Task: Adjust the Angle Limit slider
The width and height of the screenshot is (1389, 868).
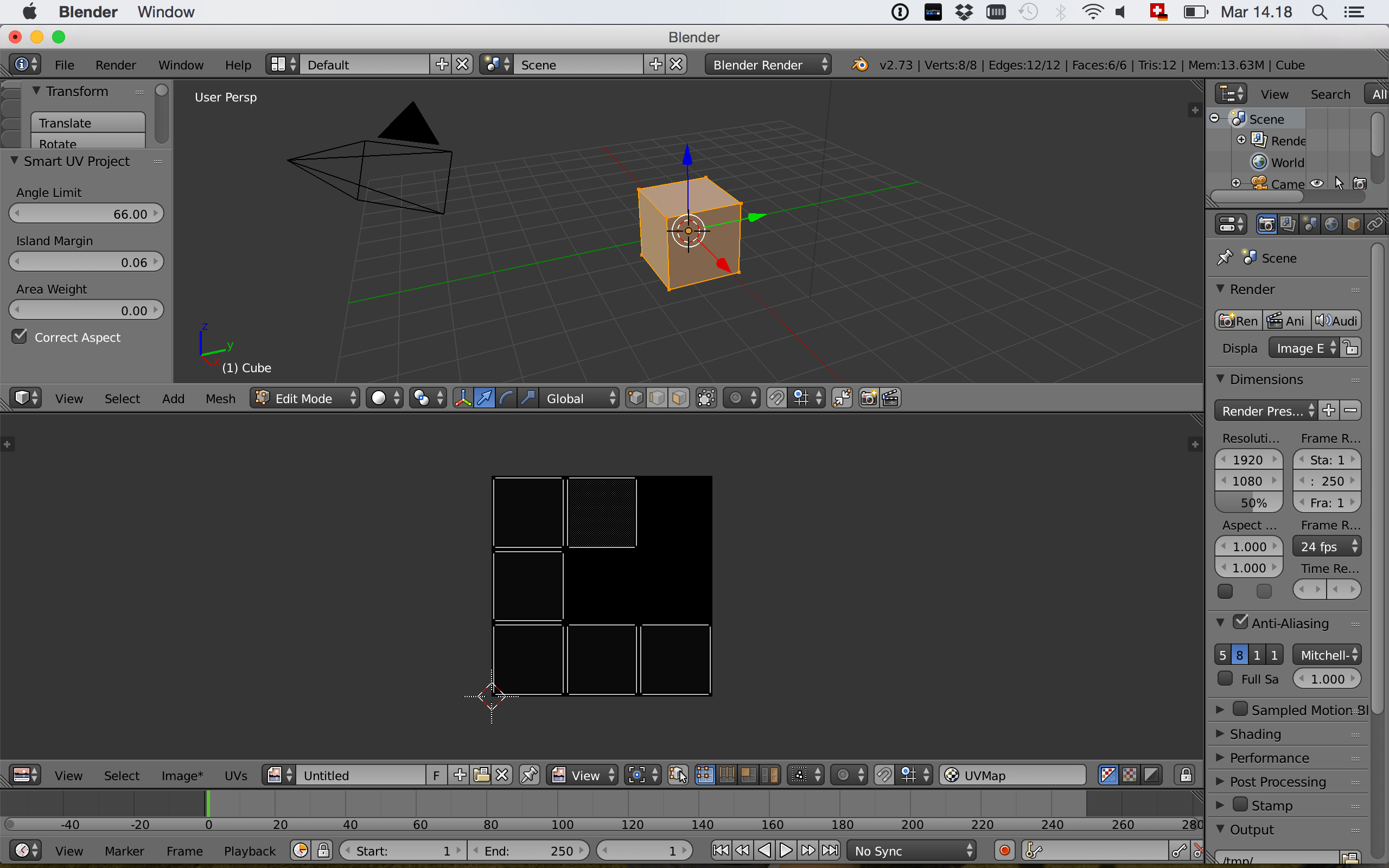Action: coord(86,213)
